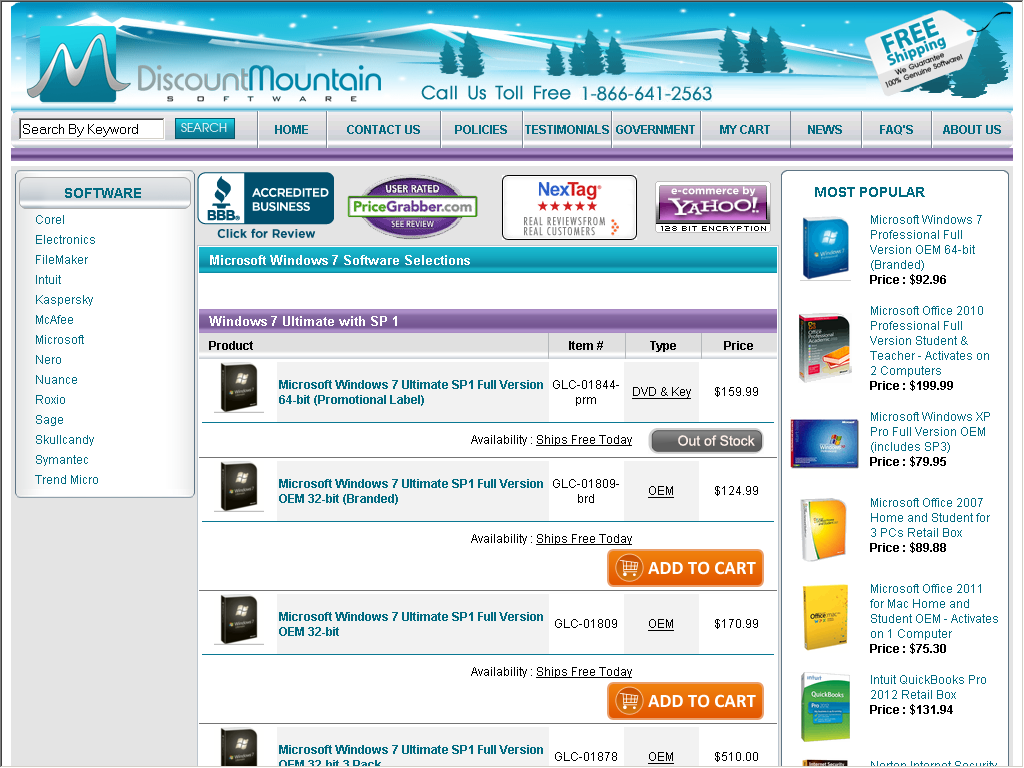The width and height of the screenshot is (1024, 768).
Task: Open Windows 7 Professional box image in Most Popular
Action: point(825,249)
